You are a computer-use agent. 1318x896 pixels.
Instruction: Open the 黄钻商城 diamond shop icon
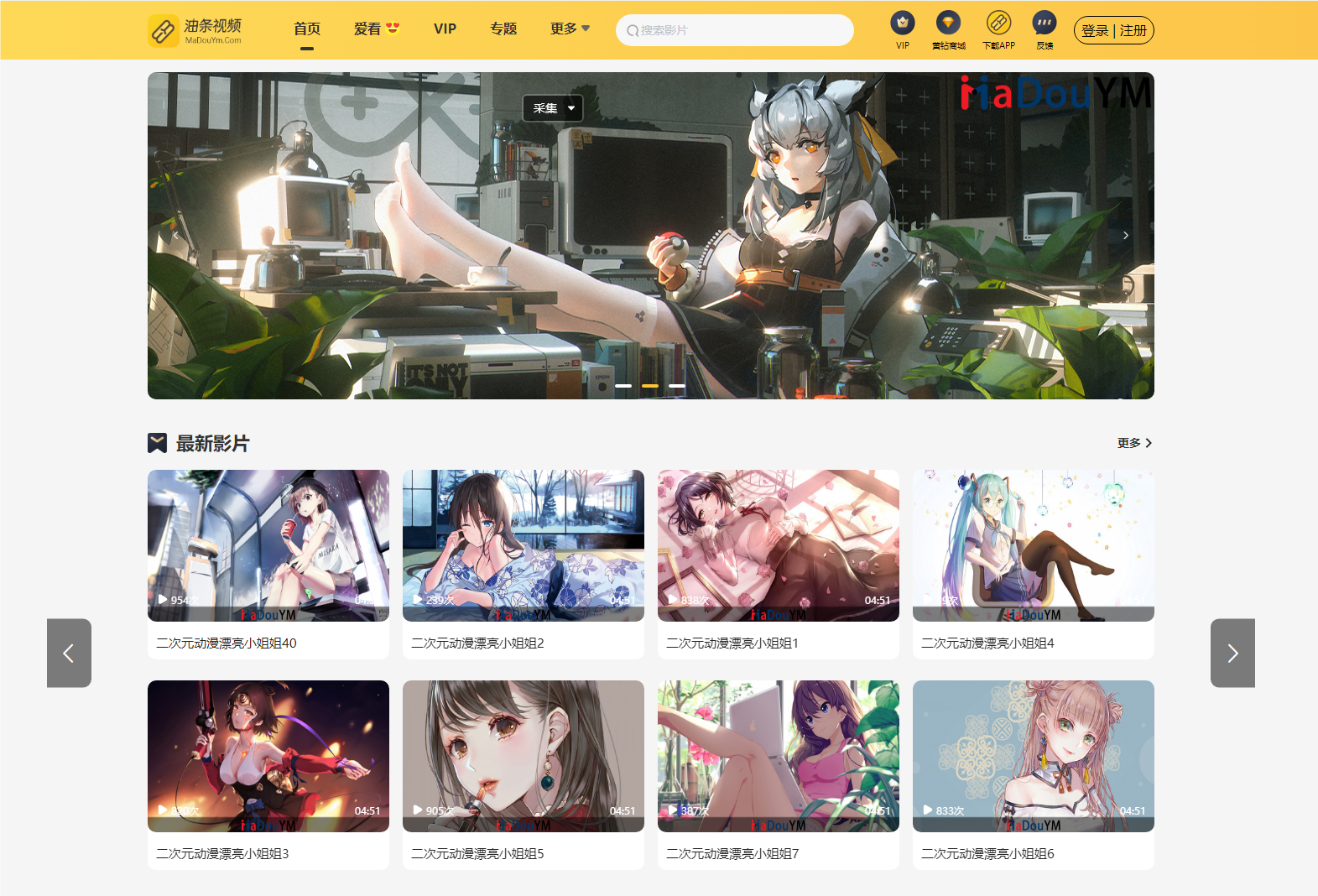pos(948,23)
